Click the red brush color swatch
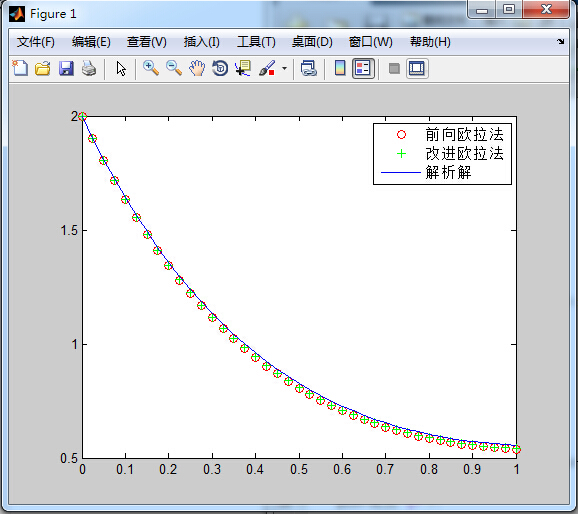This screenshot has width=578, height=514. [x=272, y=73]
